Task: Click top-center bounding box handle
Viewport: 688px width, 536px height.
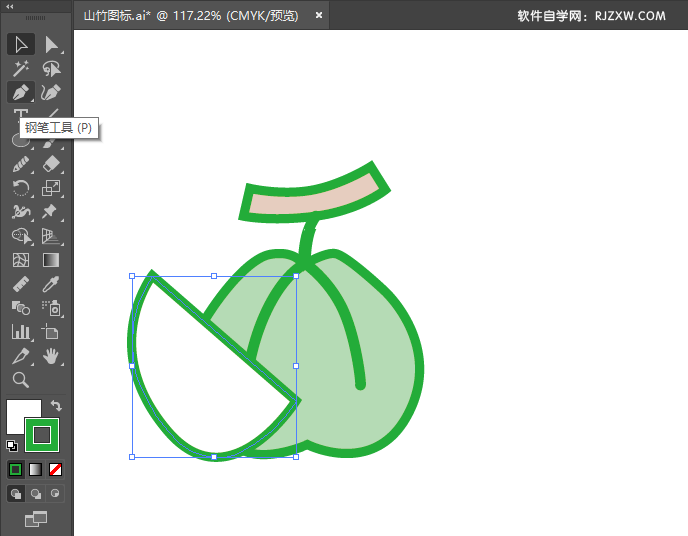Action: (x=214, y=276)
